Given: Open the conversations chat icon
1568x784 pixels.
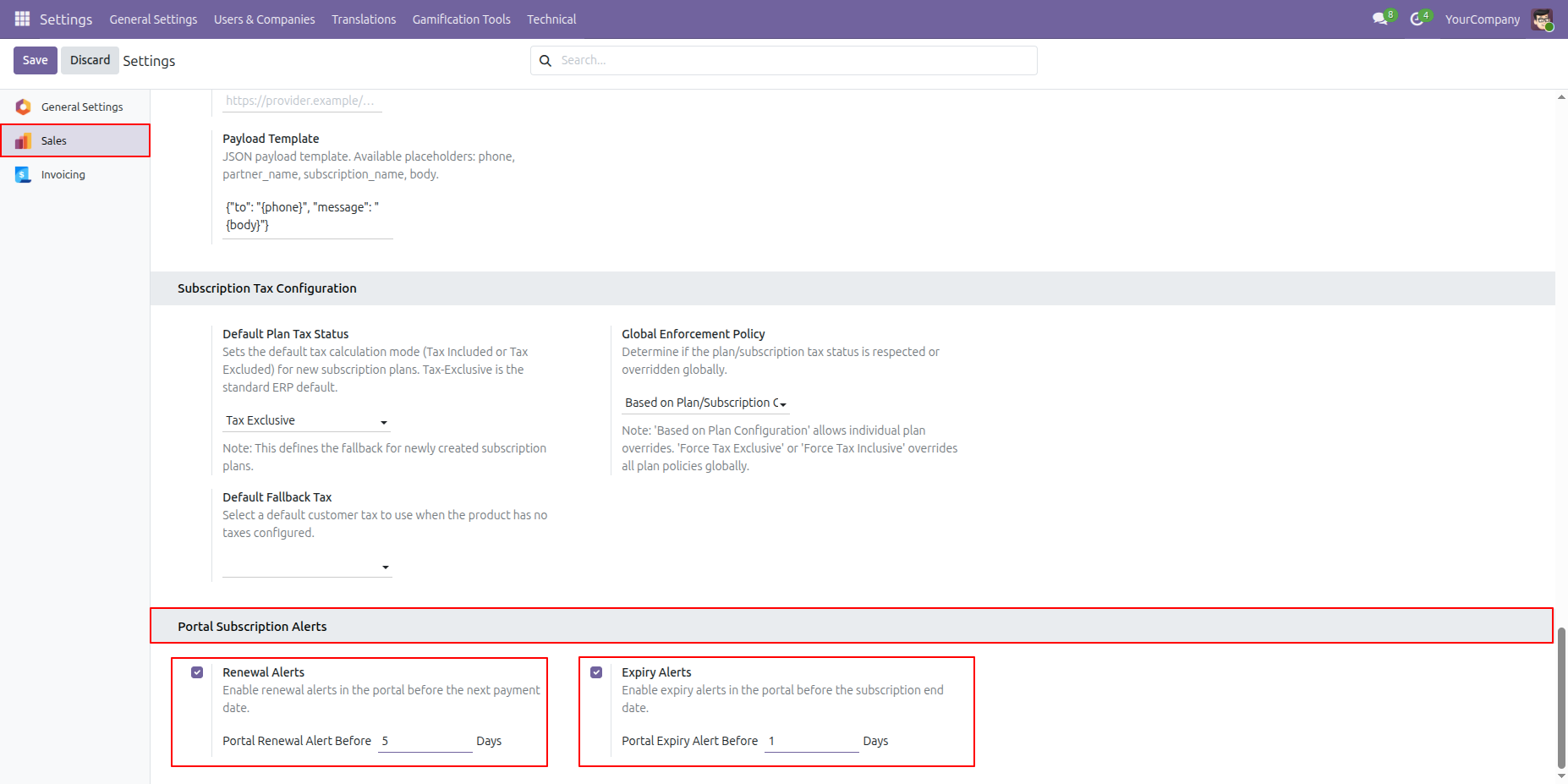Looking at the screenshot, I should click(x=1379, y=19).
